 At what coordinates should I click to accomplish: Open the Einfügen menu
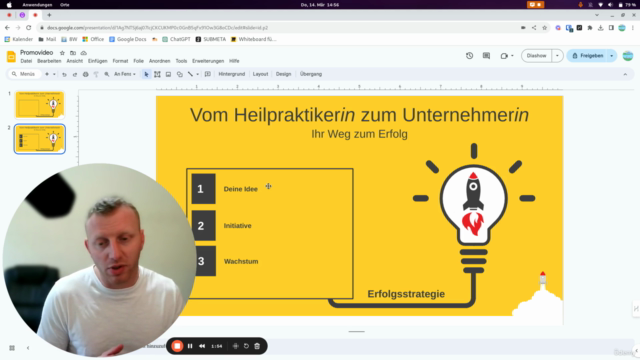[98, 61]
